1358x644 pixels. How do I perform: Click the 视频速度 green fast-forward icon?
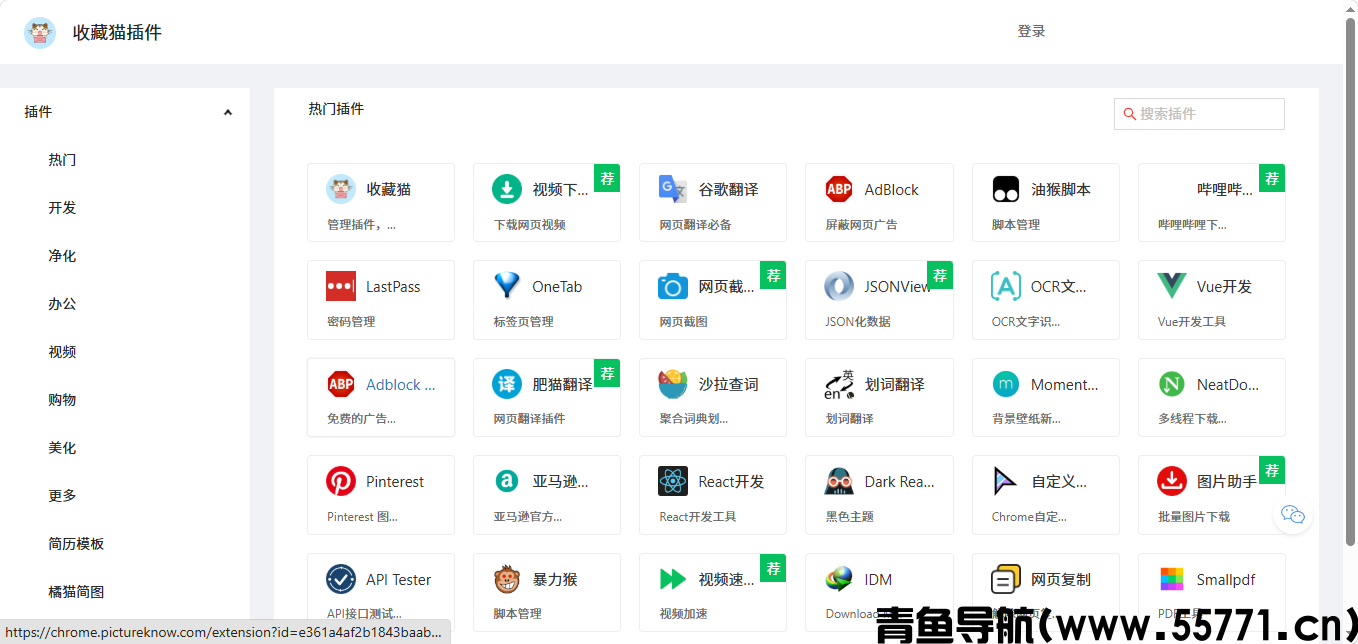coord(673,579)
